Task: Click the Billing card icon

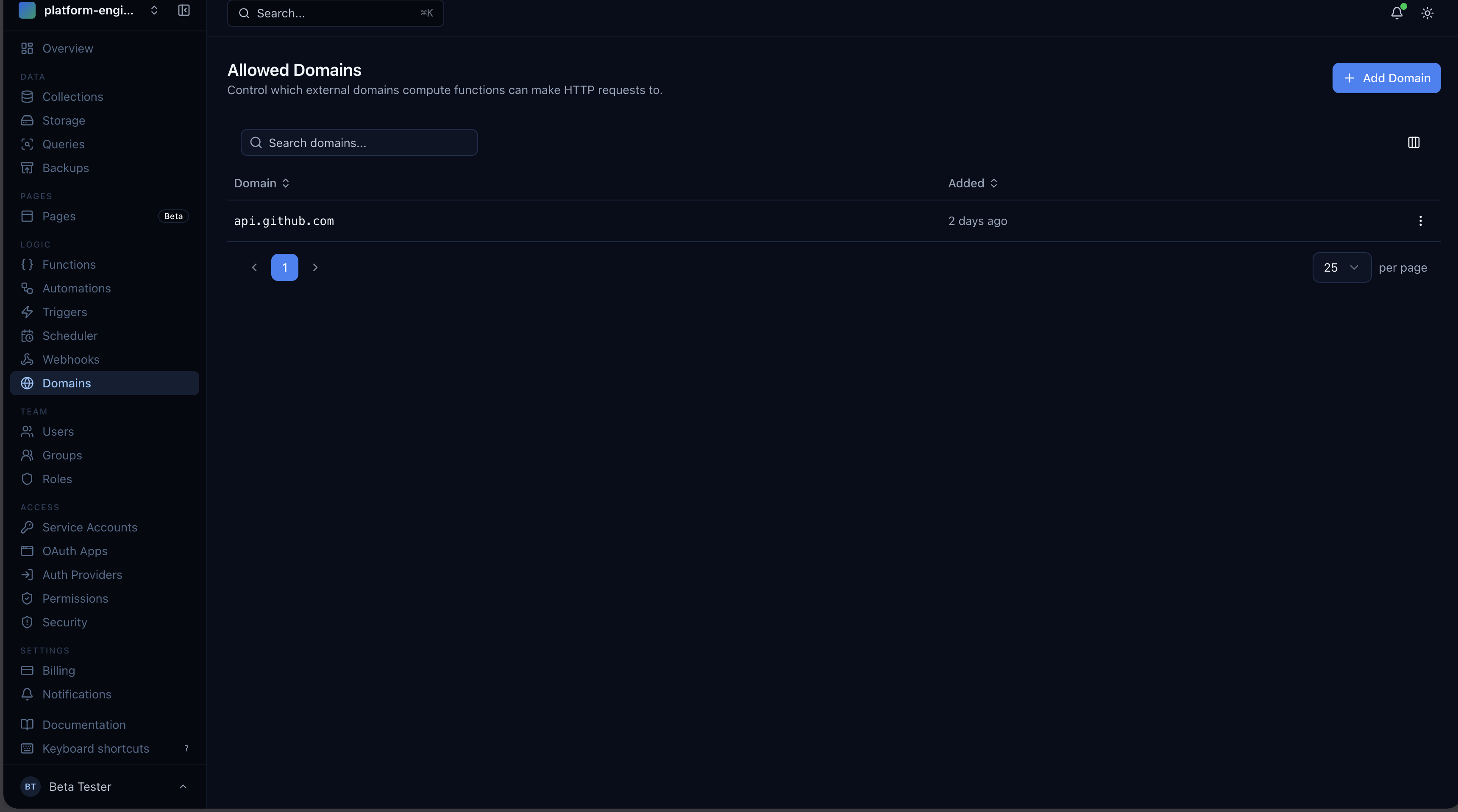Action: [x=27, y=670]
